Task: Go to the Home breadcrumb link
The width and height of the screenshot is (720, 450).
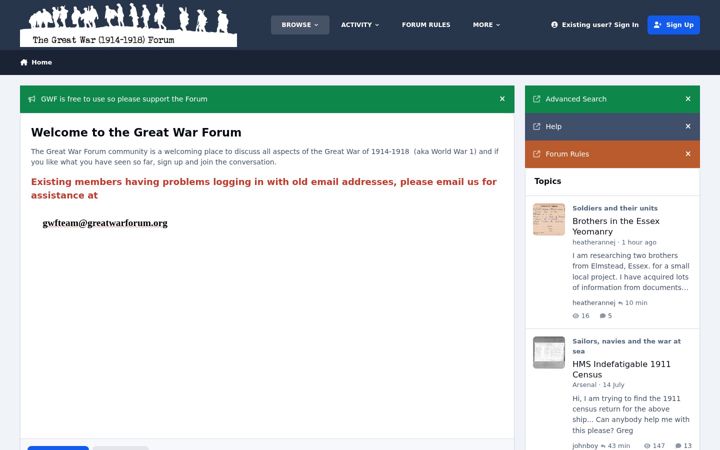Action: (41, 62)
